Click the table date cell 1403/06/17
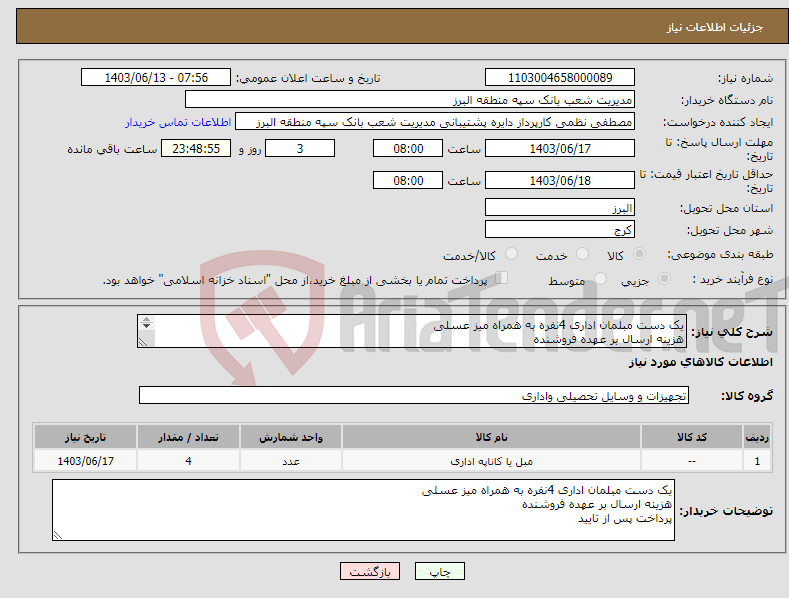This screenshot has width=789, height=598. [86, 461]
